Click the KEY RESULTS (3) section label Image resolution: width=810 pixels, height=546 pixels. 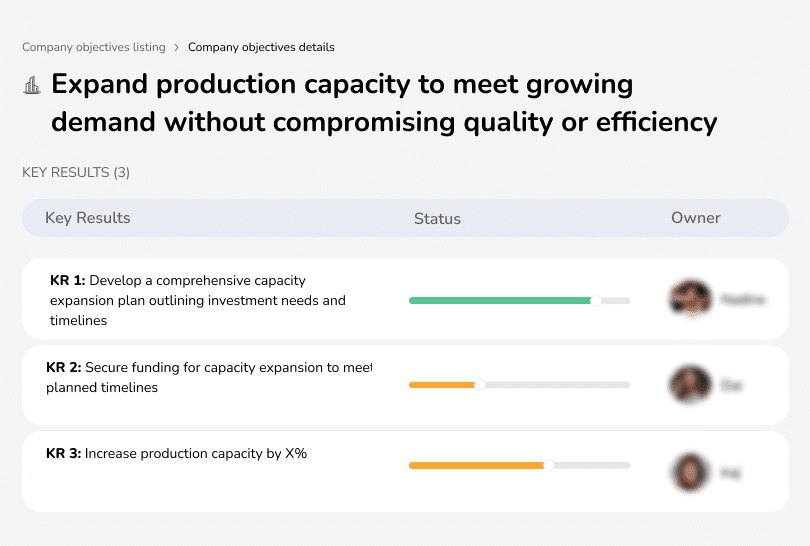click(x=76, y=172)
